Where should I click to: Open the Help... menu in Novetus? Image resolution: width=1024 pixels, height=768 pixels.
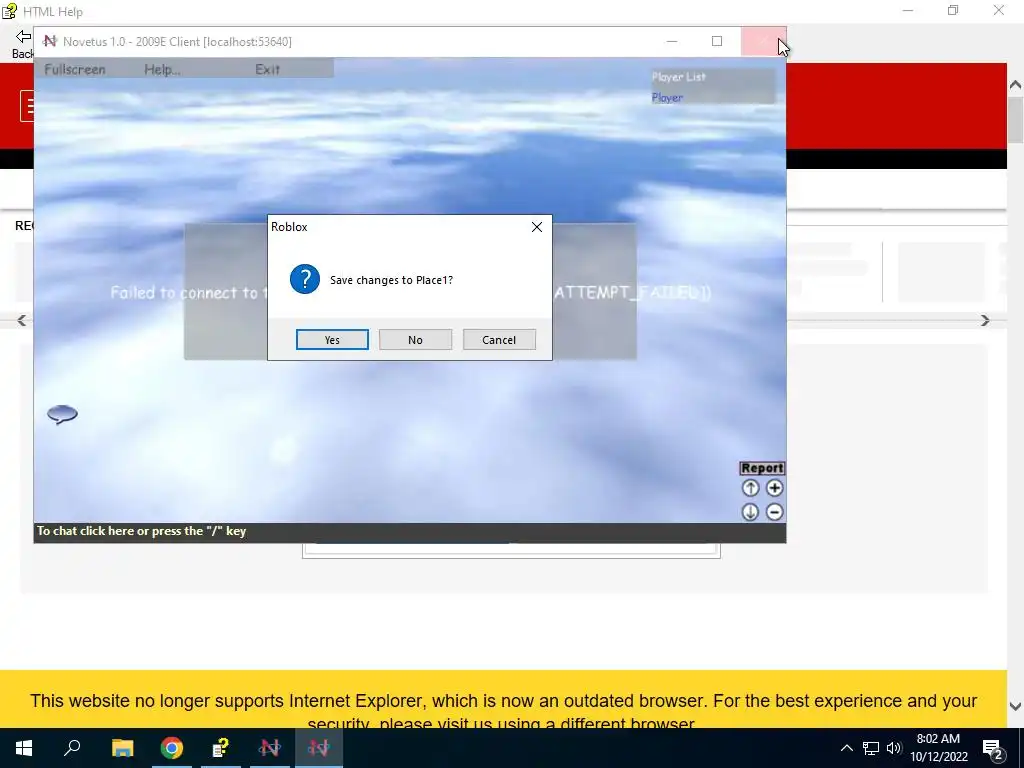coord(162,69)
